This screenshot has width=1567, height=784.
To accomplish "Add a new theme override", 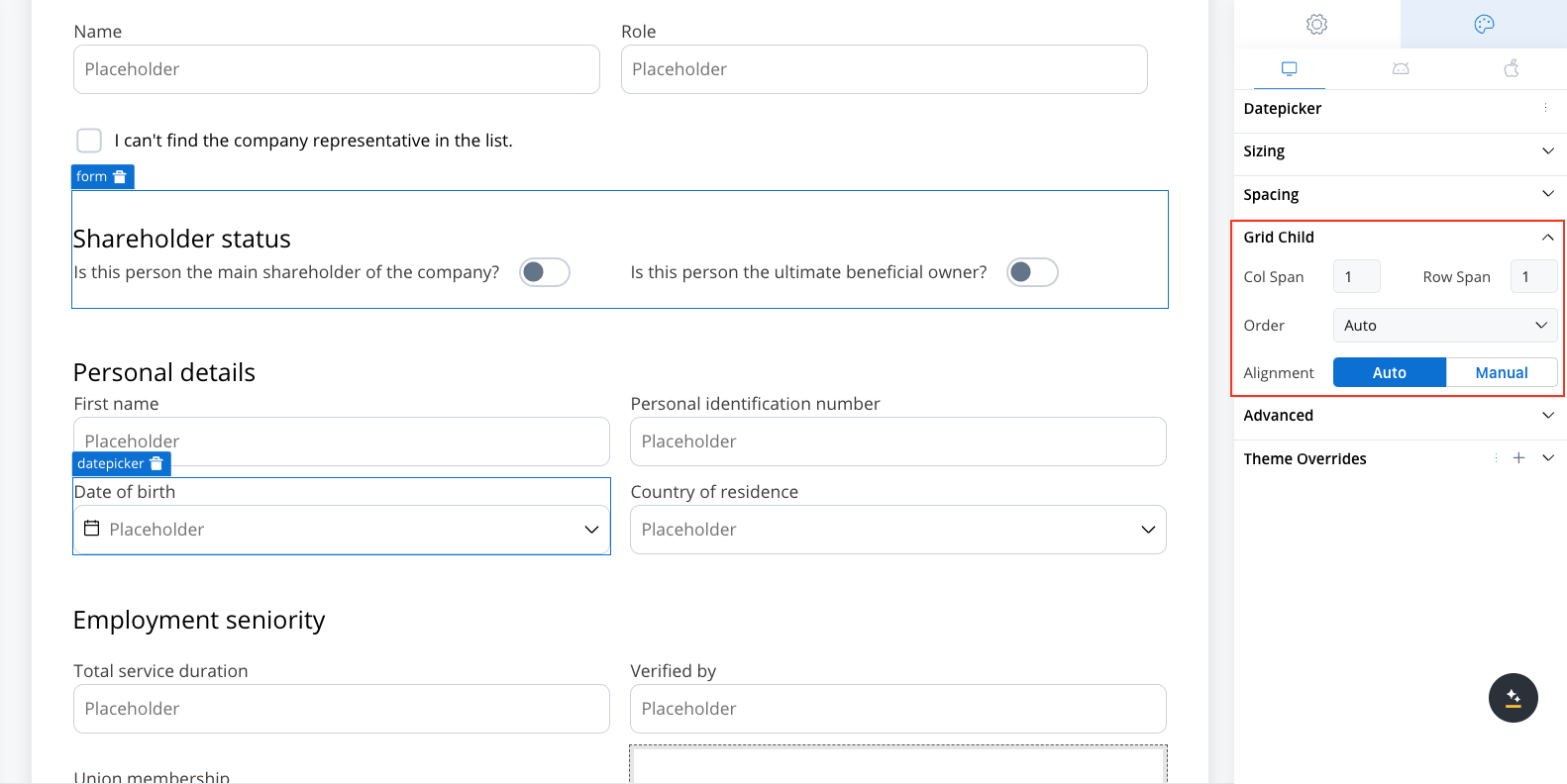I will [x=1518, y=457].
